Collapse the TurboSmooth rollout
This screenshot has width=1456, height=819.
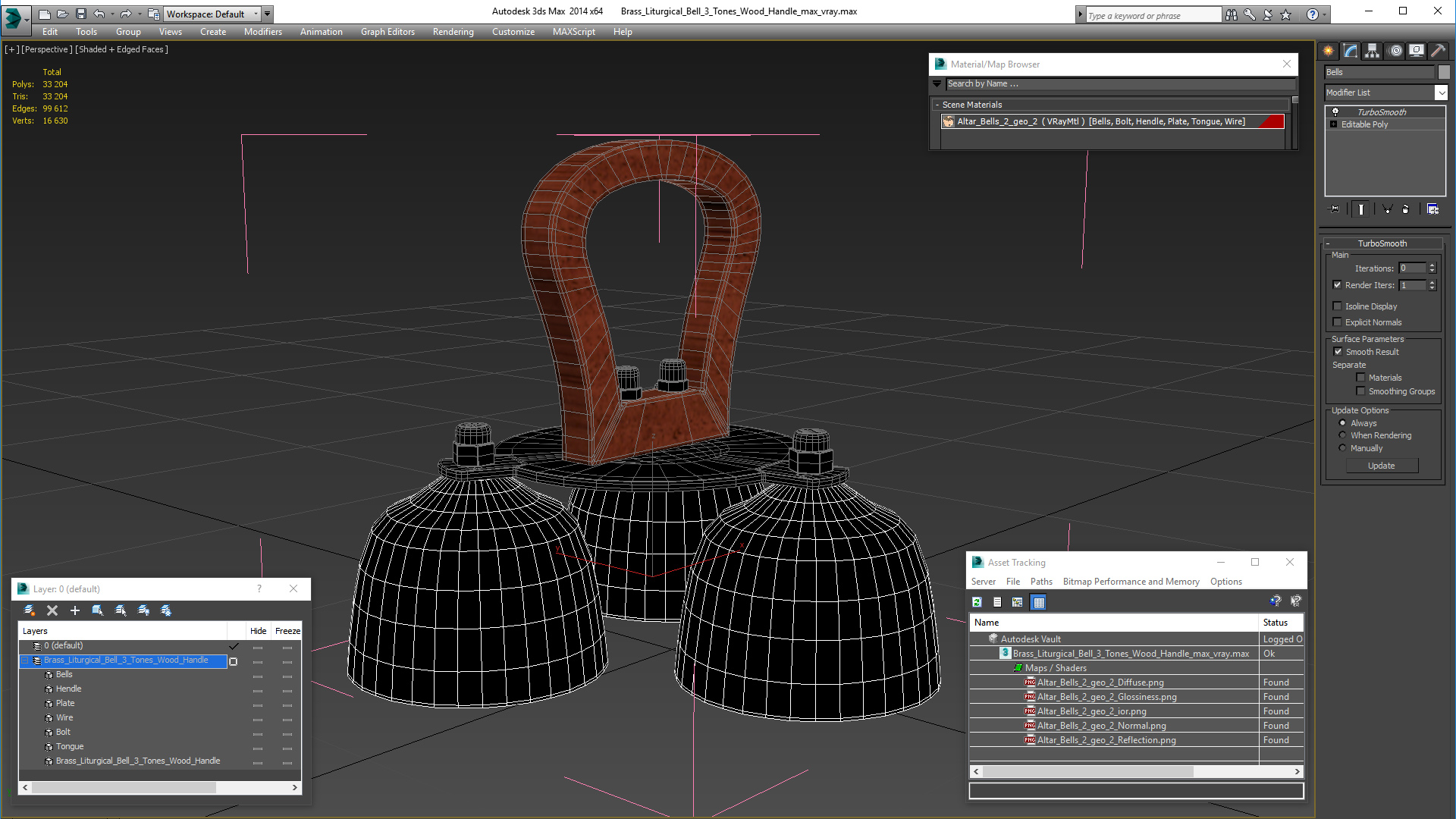coord(1329,243)
